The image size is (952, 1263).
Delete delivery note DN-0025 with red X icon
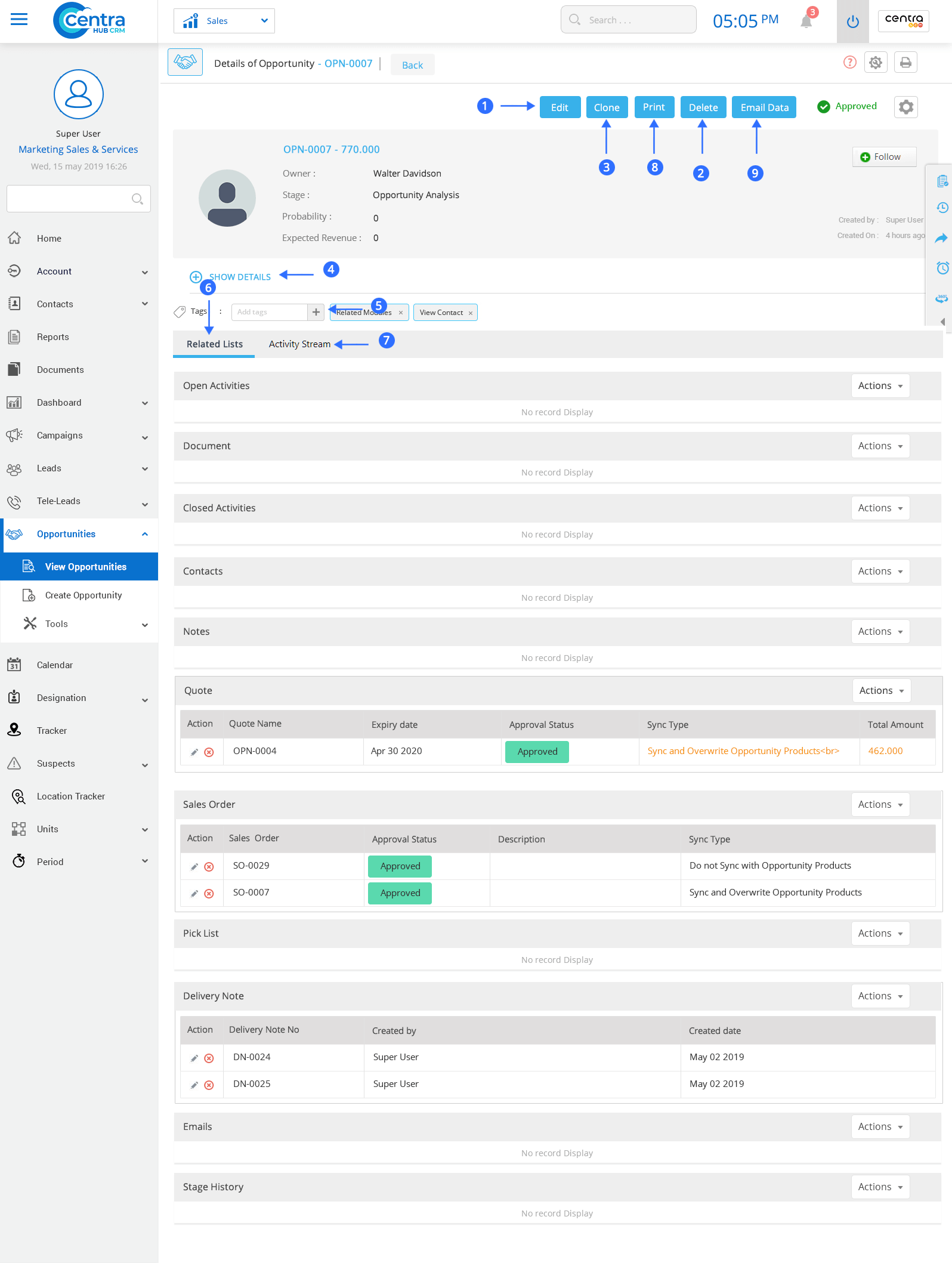(x=209, y=1085)
